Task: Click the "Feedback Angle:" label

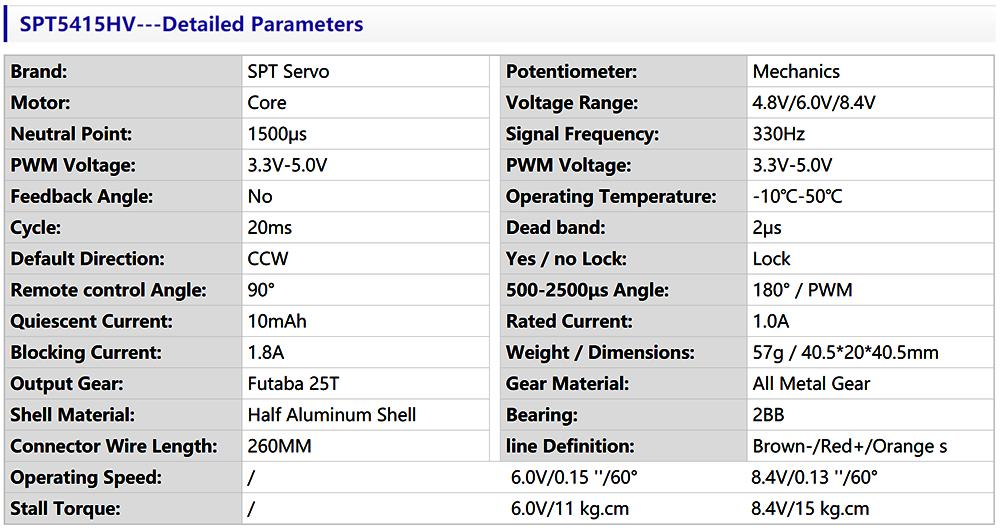Action: [x=82, y=196]
